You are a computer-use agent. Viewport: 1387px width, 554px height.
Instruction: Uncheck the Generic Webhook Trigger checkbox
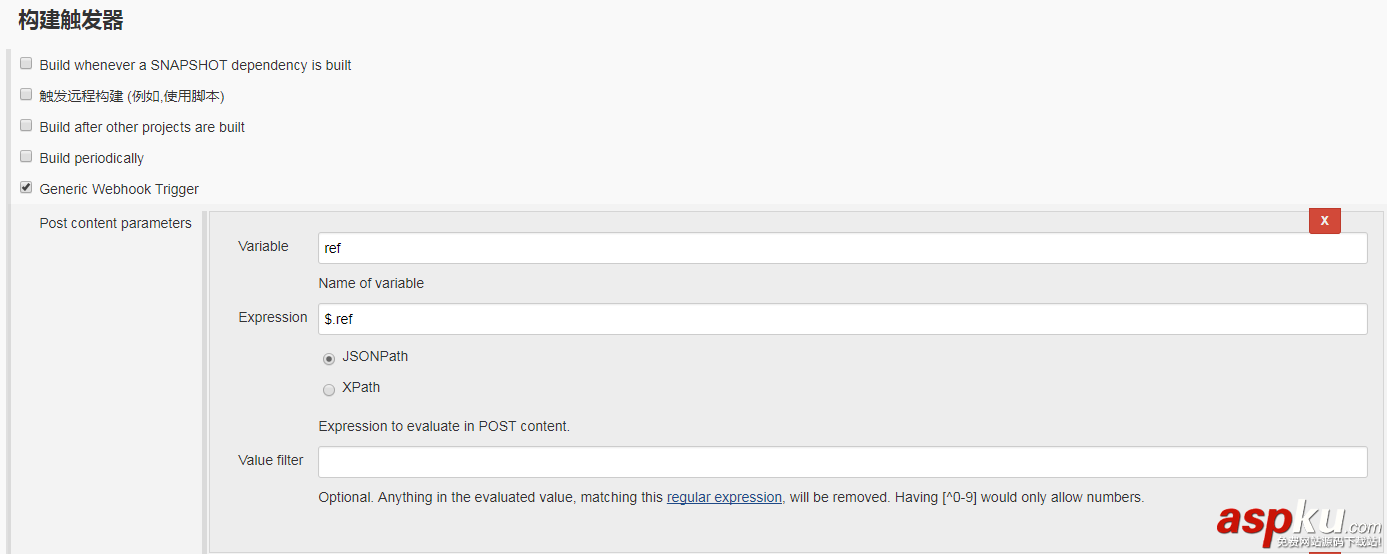point(26,187)
